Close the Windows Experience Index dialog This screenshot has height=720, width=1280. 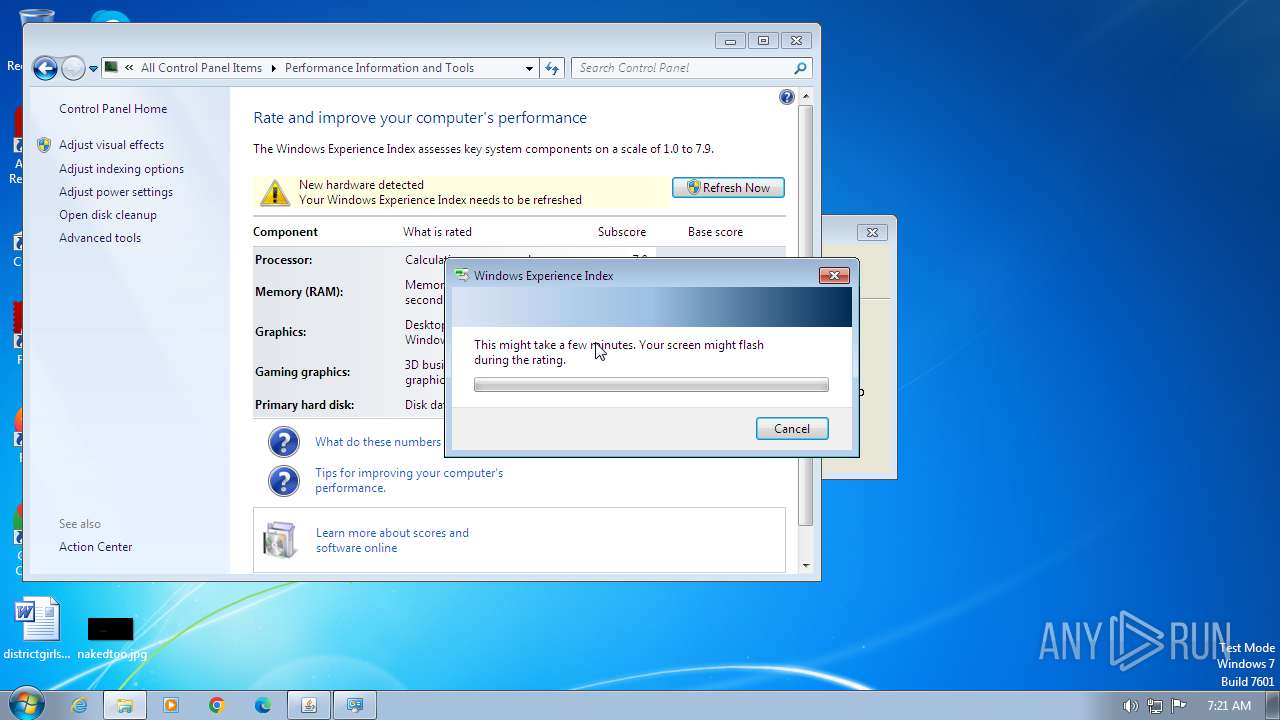(834, 275)
